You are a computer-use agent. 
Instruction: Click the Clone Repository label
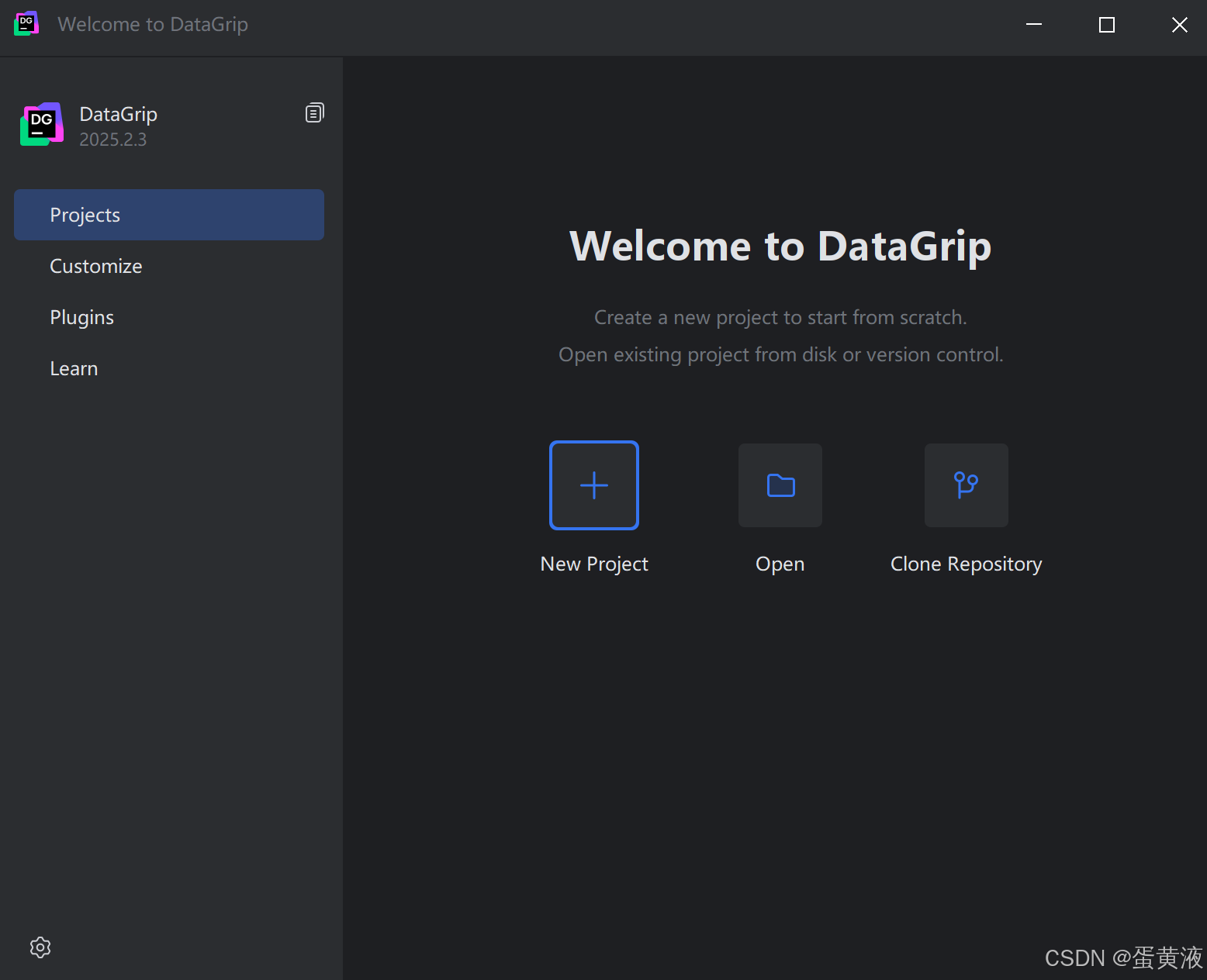coord(967,564)
